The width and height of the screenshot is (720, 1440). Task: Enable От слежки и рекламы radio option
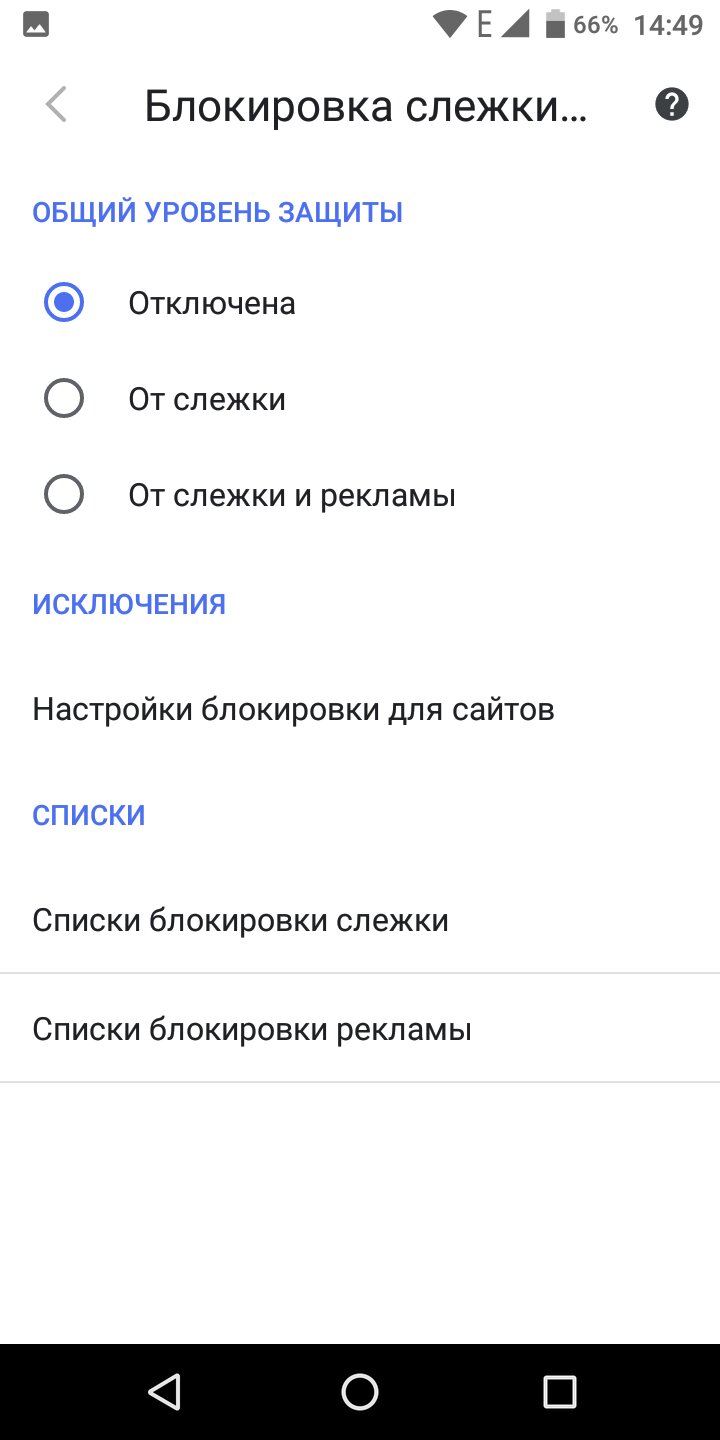click(64, 495)
